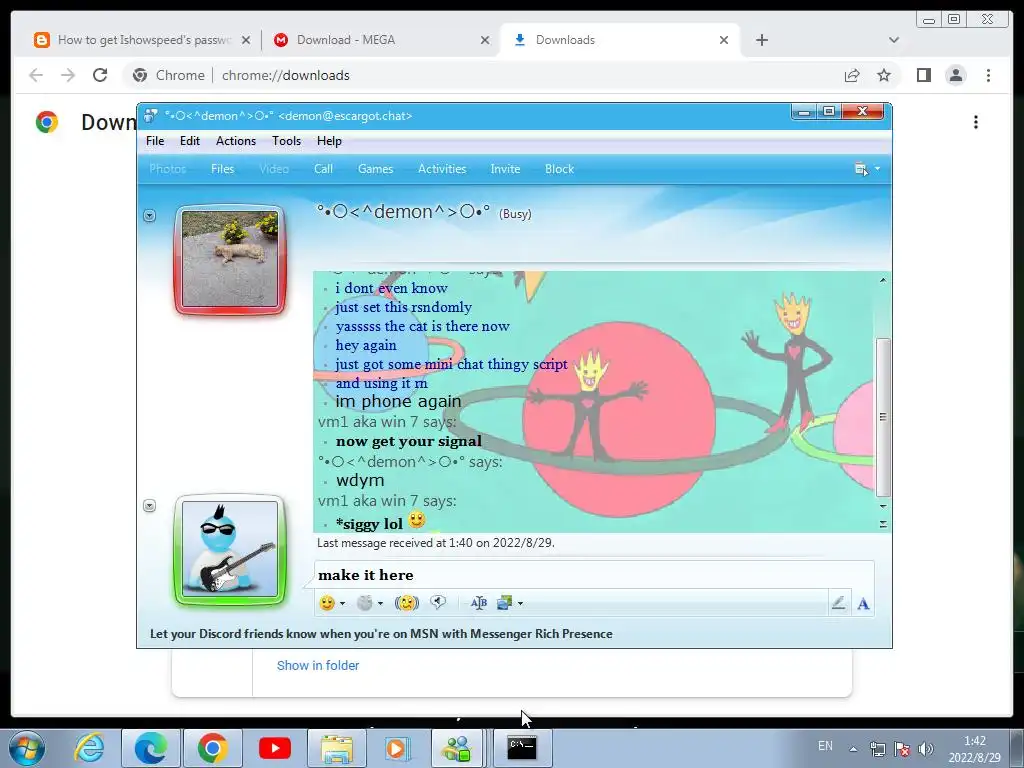Show hidden tray icons arrow
The width and height of the screenshot is (1024, 768).
(853, 749)
